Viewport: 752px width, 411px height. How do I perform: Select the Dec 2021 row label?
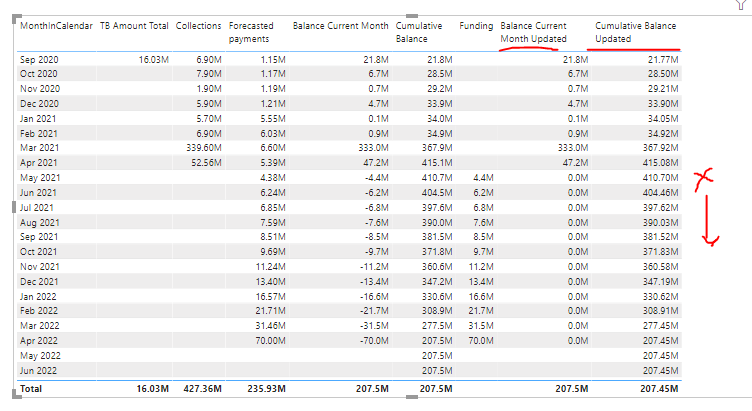tap(39, 282)
